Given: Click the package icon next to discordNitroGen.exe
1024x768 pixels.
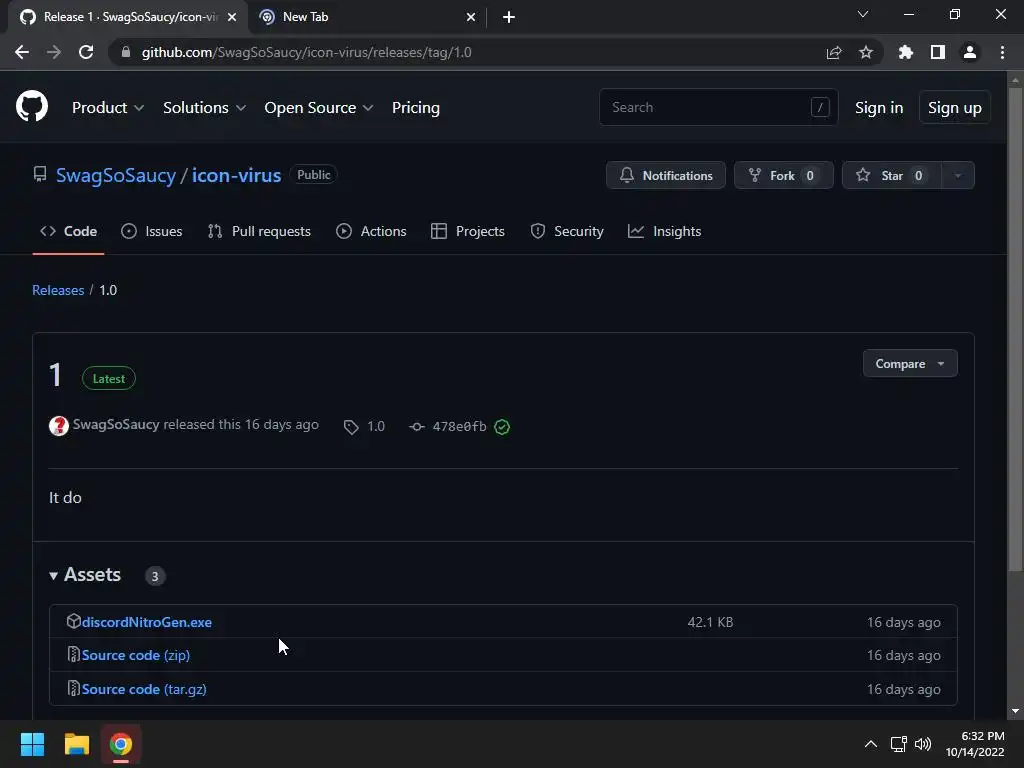Looking at the screenshot, I should coord(73,621).
